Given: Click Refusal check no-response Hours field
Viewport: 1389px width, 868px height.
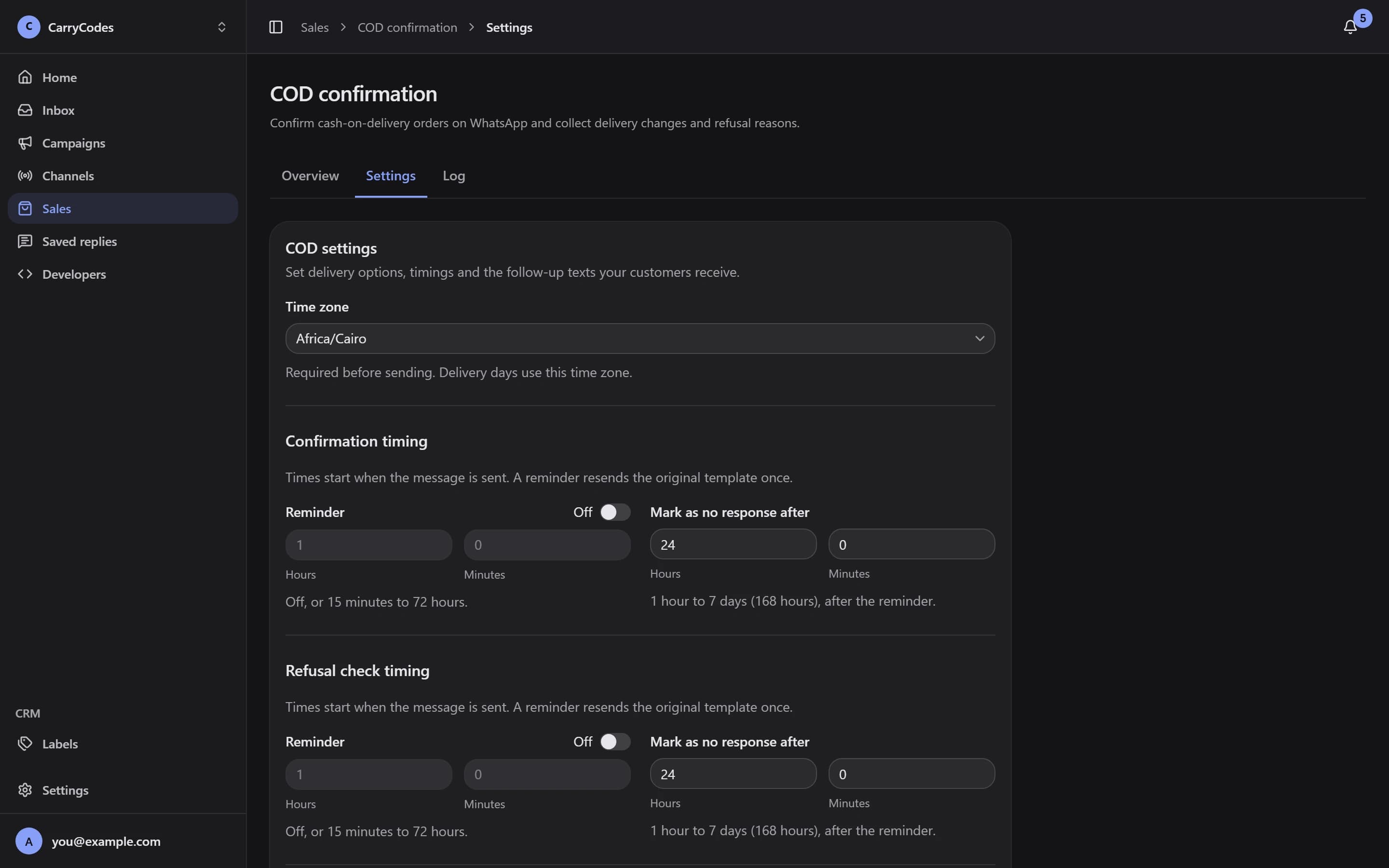Looking at the screenshot, I should pos(733,774).
